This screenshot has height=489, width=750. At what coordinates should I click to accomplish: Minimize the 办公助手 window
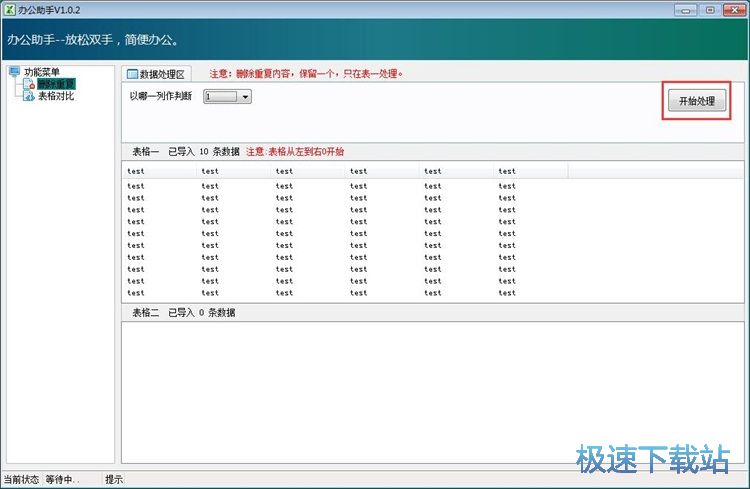pyautogui.click(x=689, y=9)
